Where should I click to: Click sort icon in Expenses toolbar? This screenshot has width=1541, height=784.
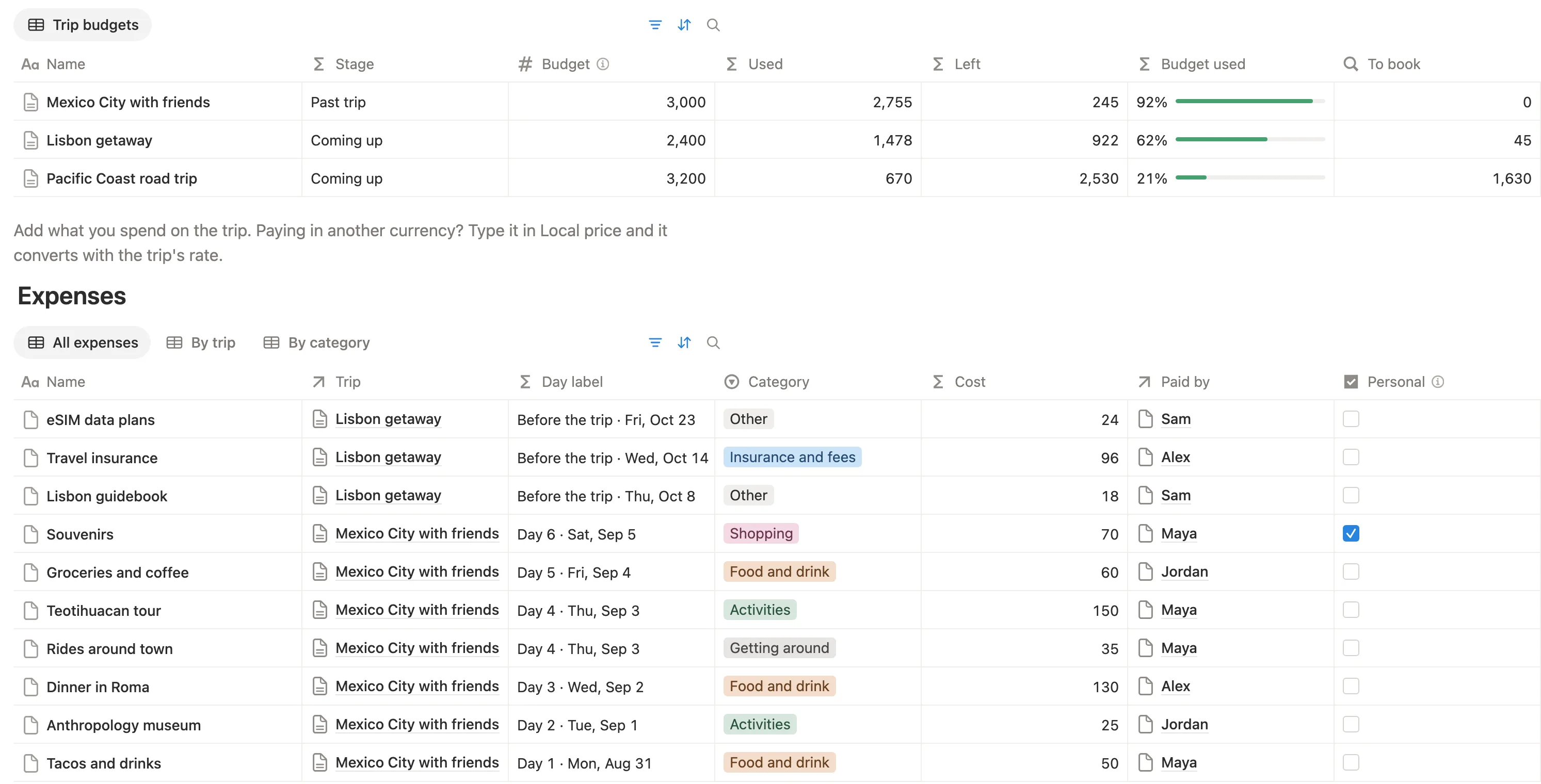pyautogui.click(x=684, y=342)
